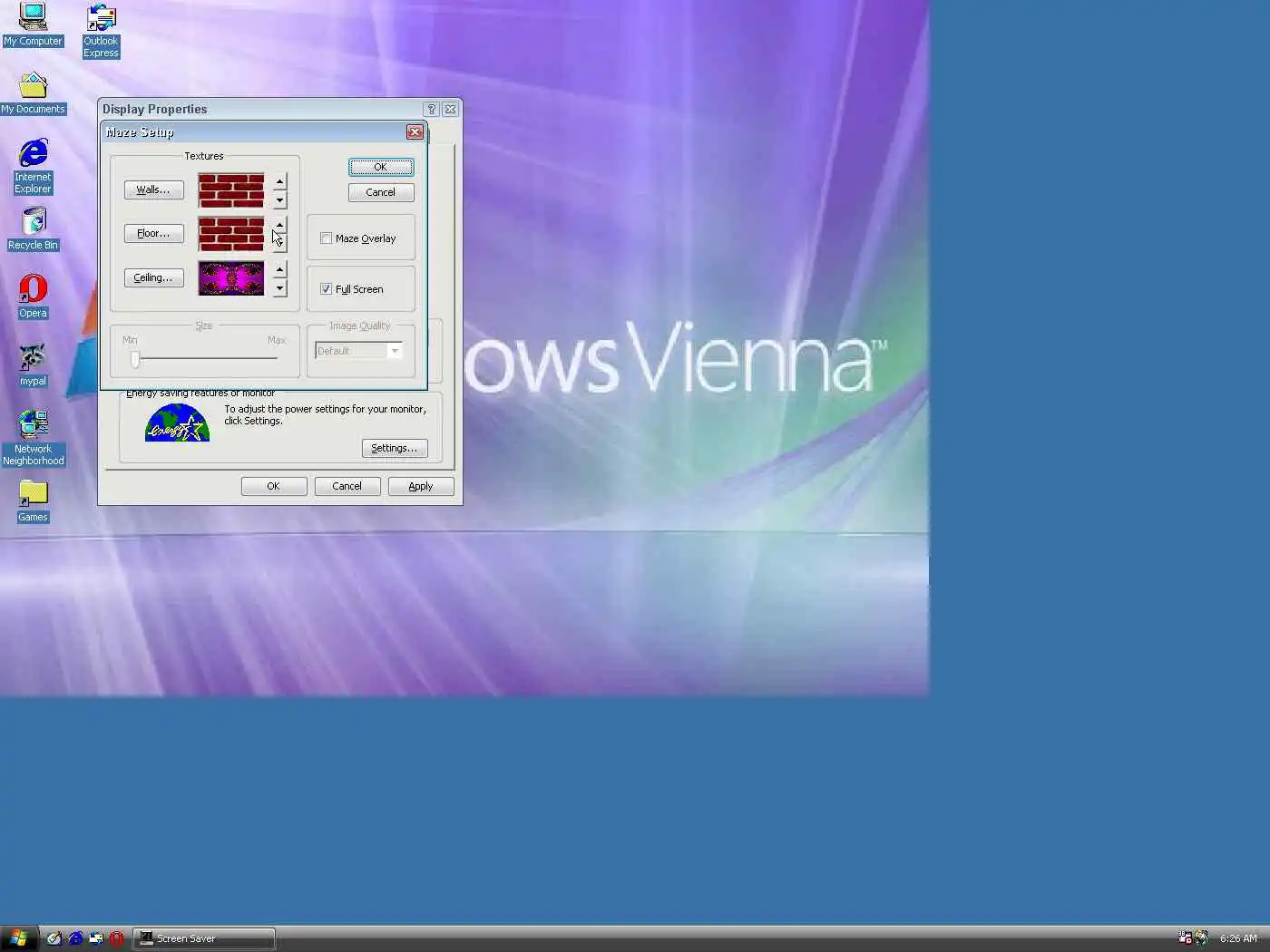This screenshot has width=1270, height=952.
Task: Close the Maze Setup dialog
Action: (415, 132)
